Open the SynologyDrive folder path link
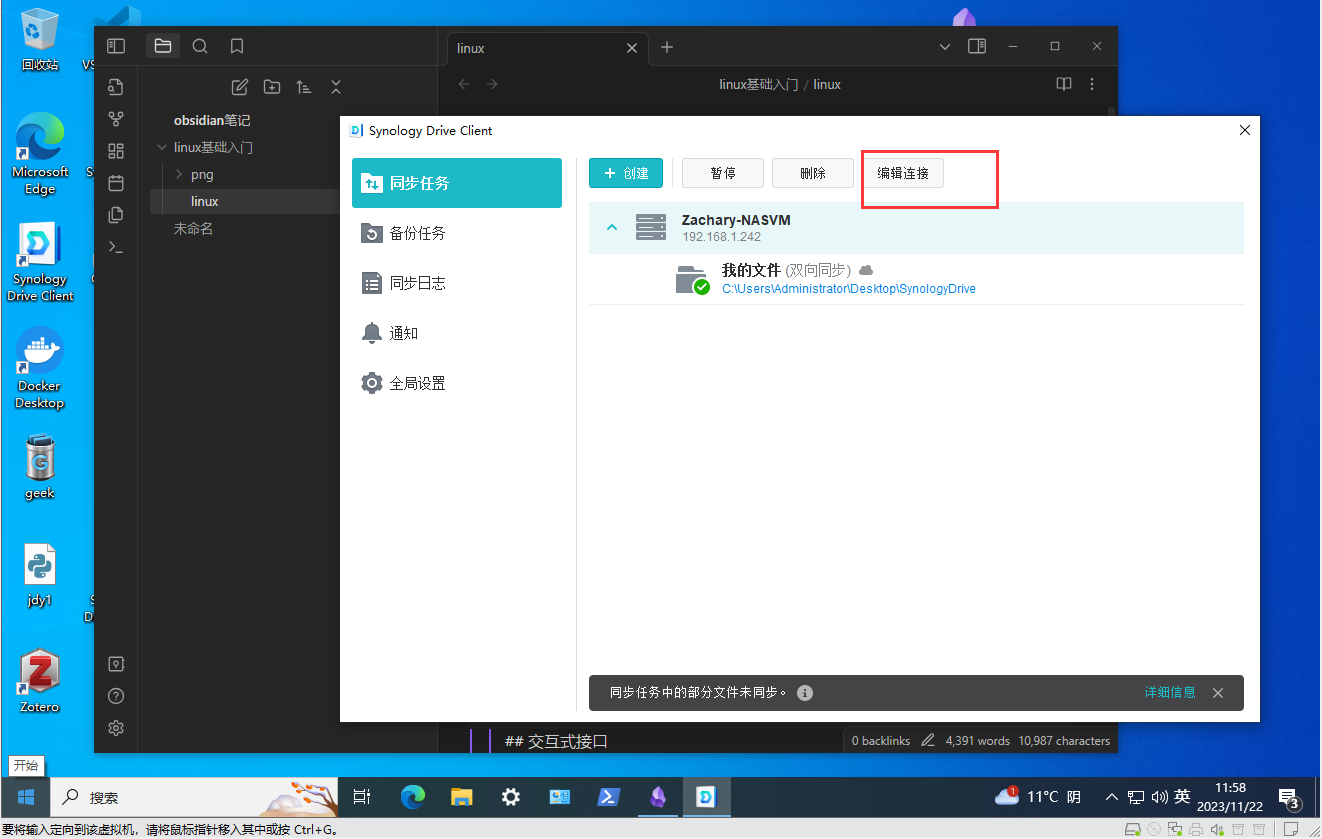The width and height of the screenshot is (1322, 839). pyautogui.click(x=848, y=289)
